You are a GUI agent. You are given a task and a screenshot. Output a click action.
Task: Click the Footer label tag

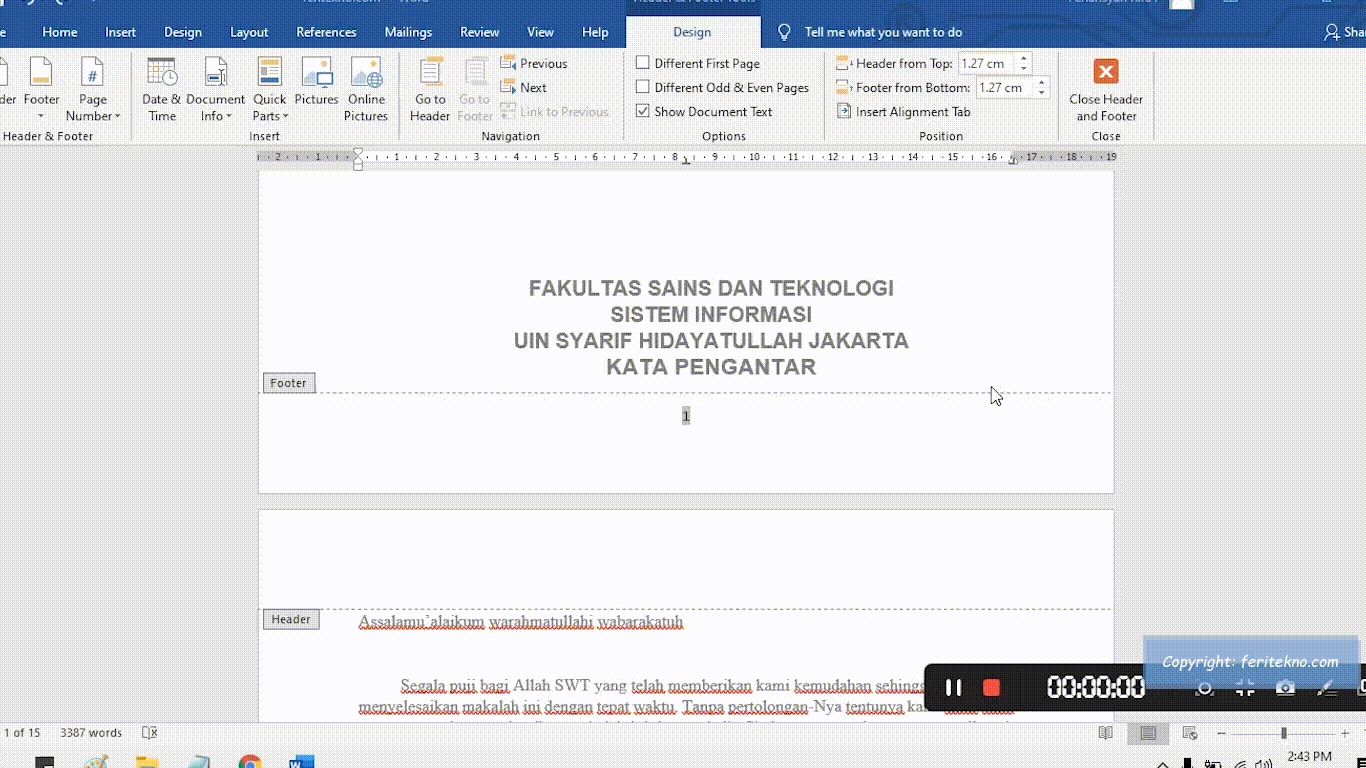289,383
